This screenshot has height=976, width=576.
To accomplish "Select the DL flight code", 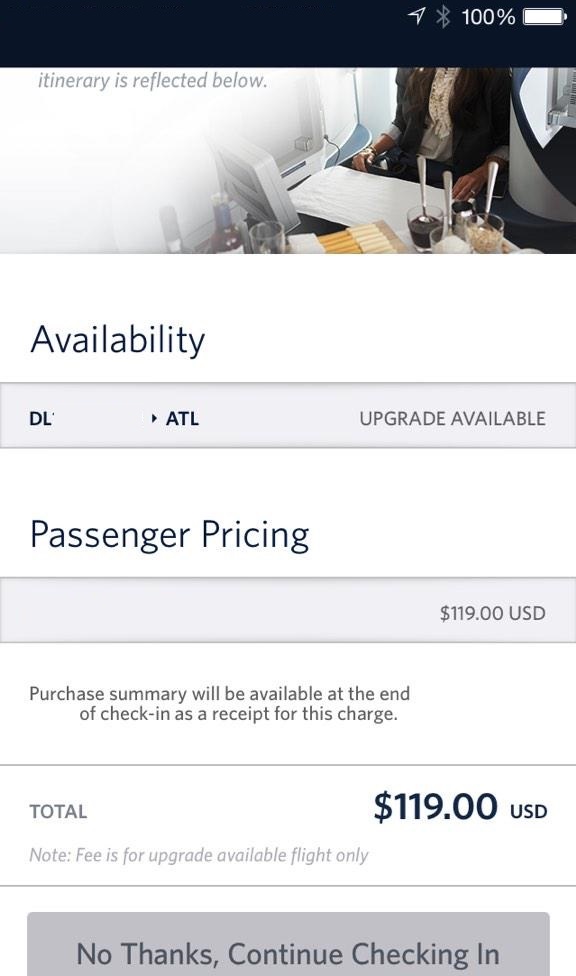I will (x=42, y=418).
